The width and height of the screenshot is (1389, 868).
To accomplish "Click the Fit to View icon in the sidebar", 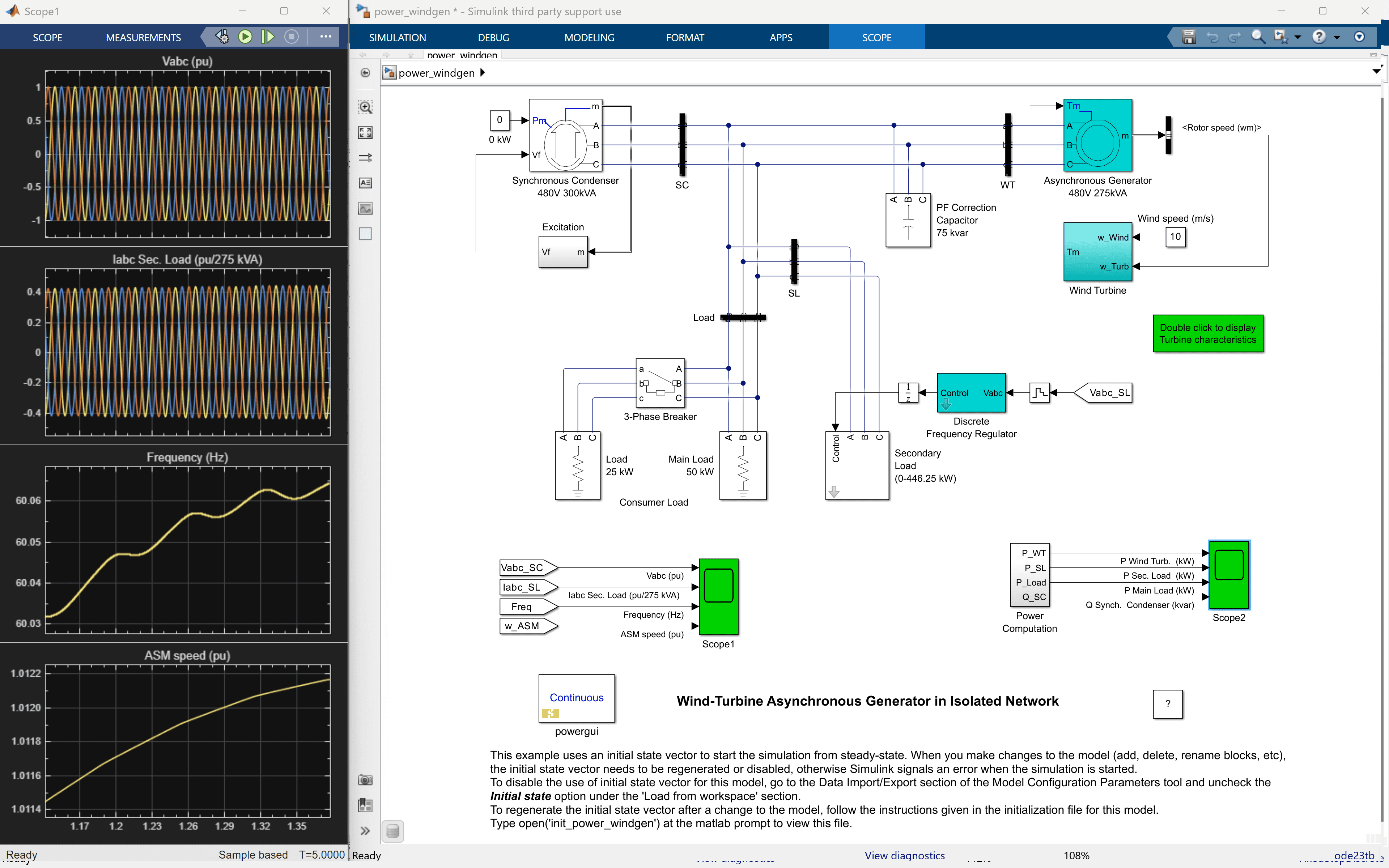I will point(365,132).
